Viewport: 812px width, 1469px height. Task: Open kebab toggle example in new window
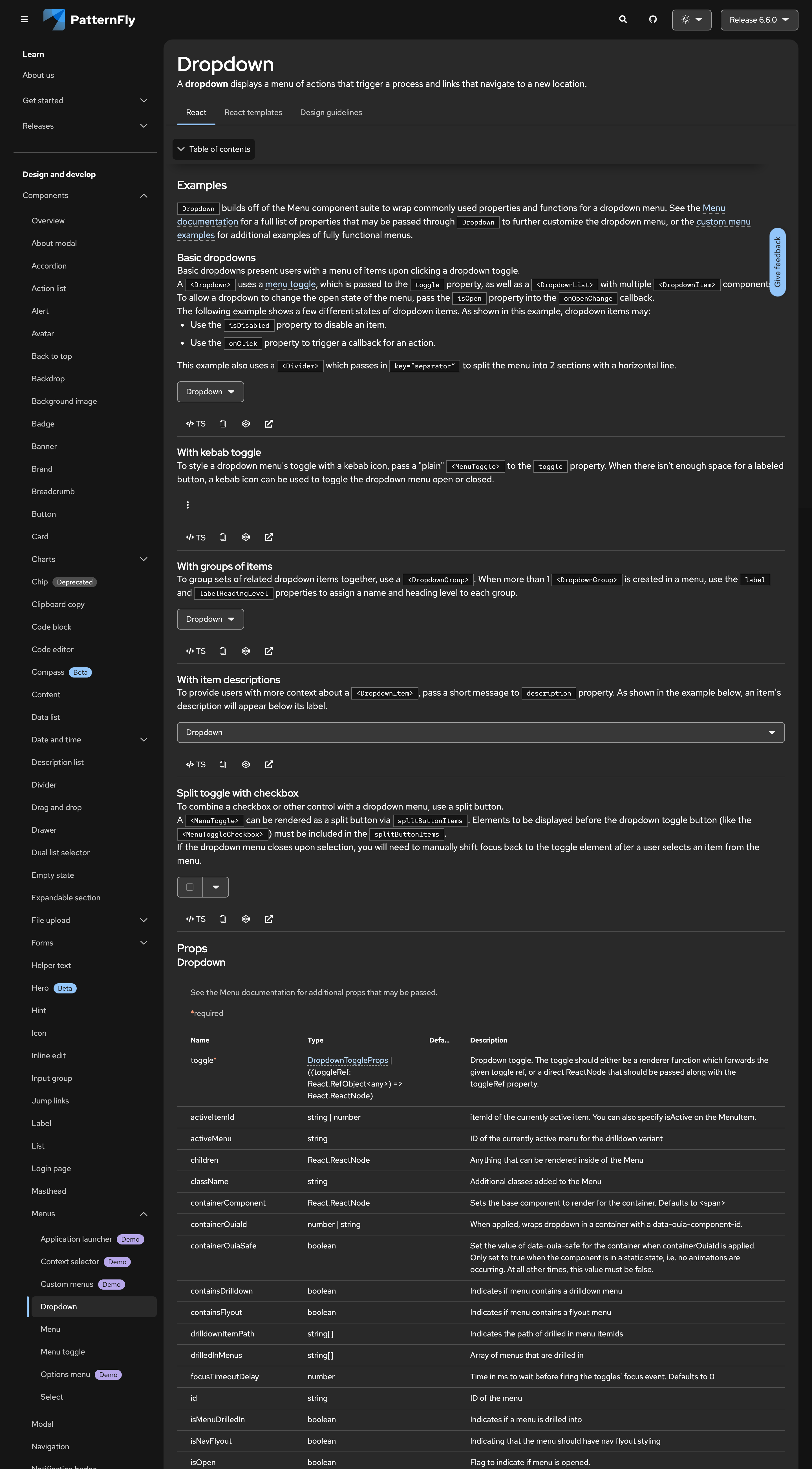point(269,537)
